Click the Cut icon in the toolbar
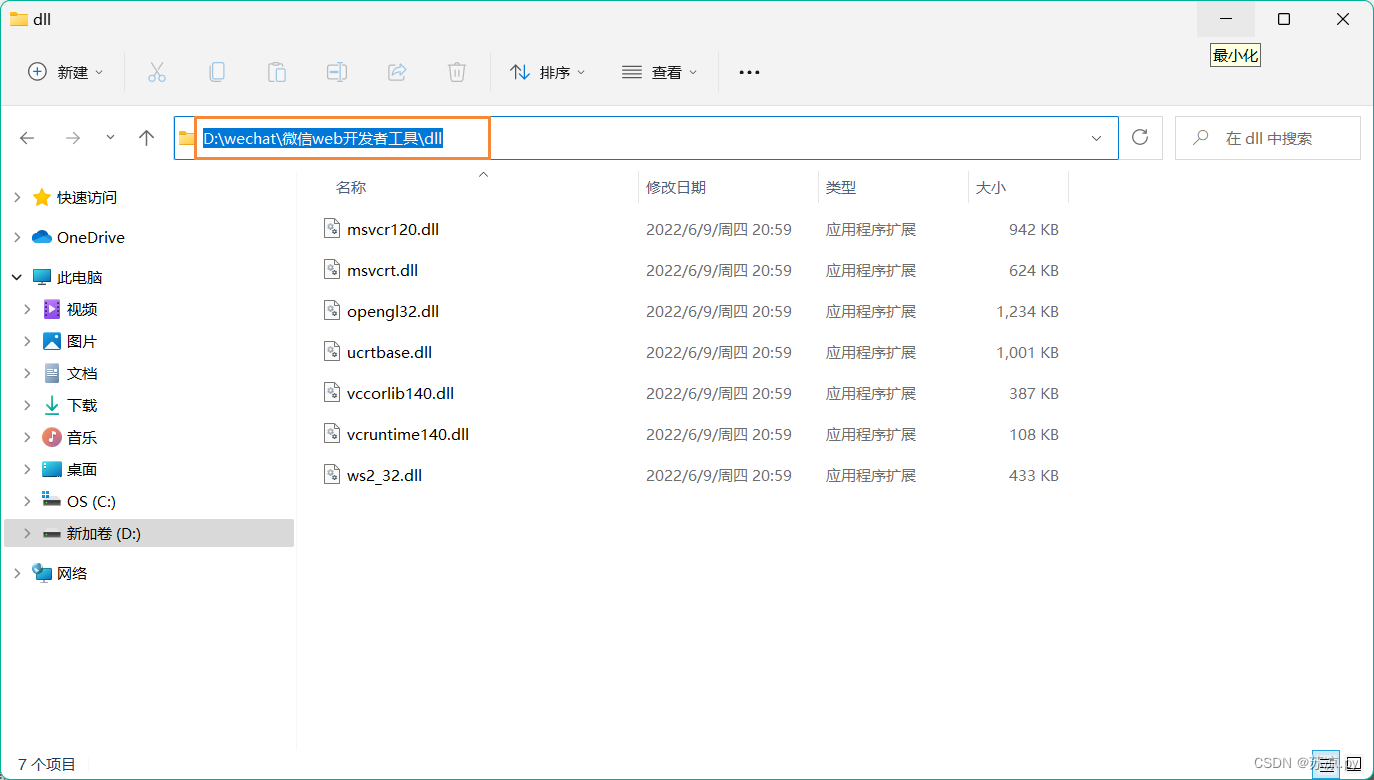1374x780 pixels. pyautogui.click(x=156, y=71)
